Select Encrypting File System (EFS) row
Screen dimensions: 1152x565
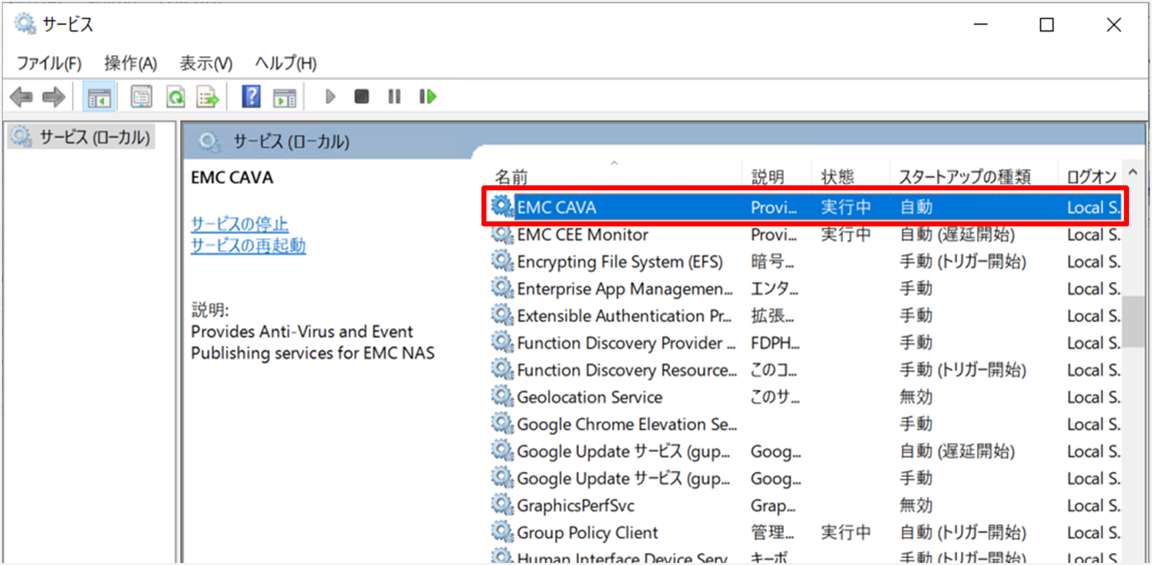pyautogui.click(x=805, y=262)
